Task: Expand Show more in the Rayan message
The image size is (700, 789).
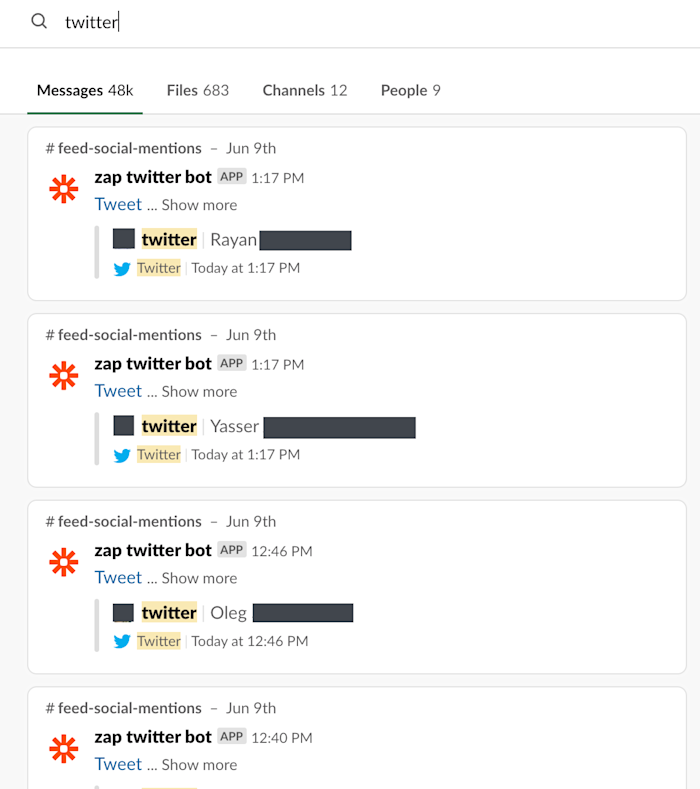Action: click(199, 205)
